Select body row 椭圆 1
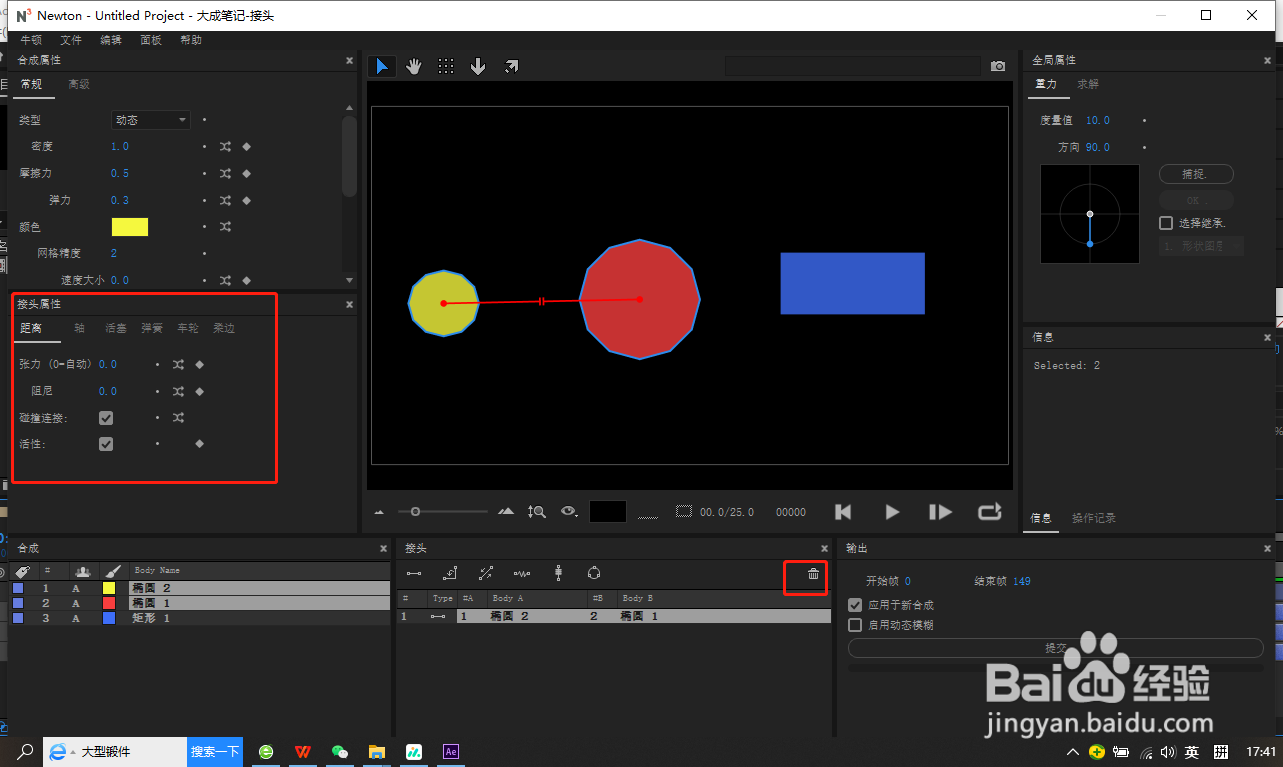Viewport: 1283px width, 767px height. pyautogui.click(x=200, y=603)
